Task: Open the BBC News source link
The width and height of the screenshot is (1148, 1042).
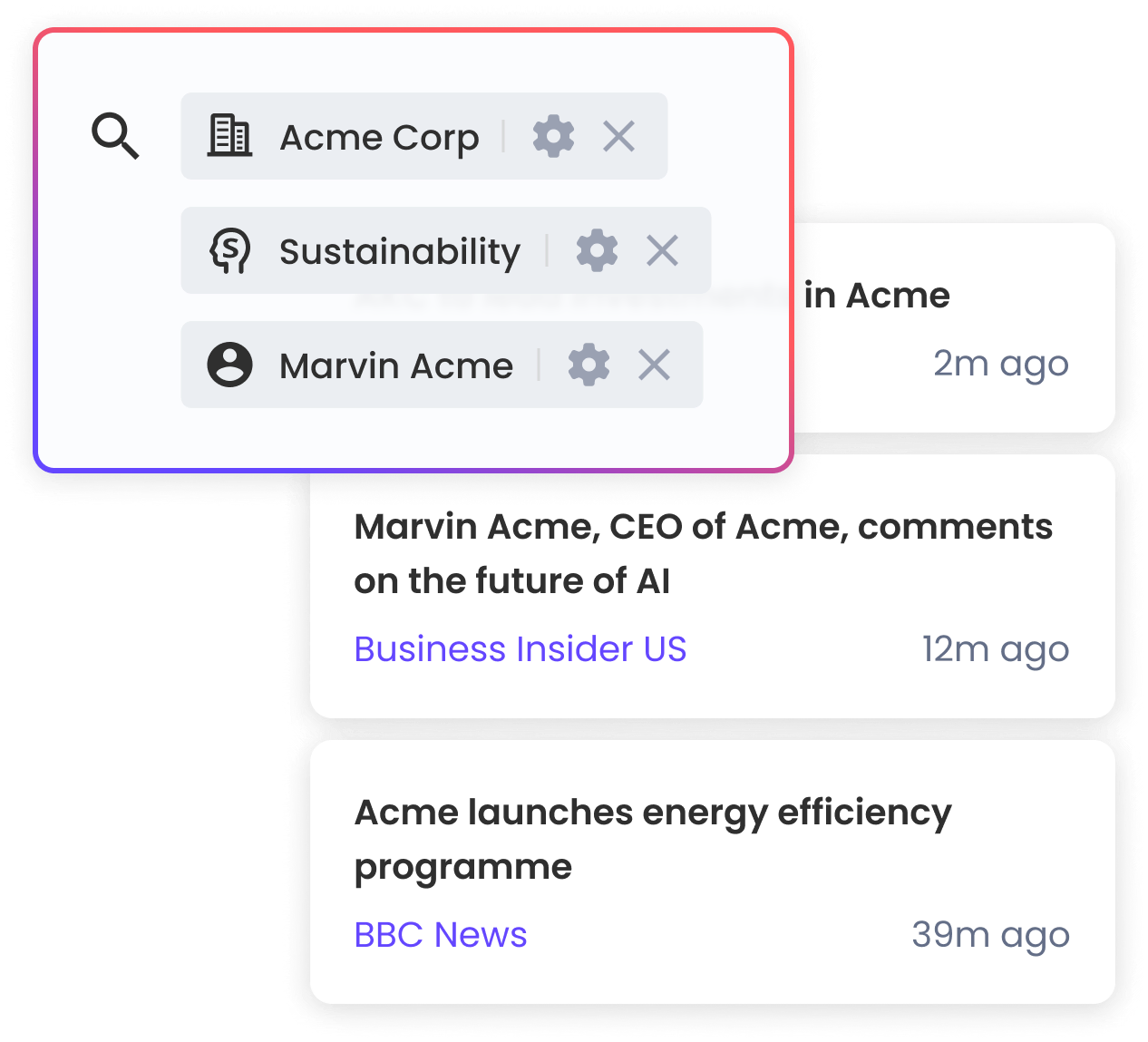Action: 441,935
